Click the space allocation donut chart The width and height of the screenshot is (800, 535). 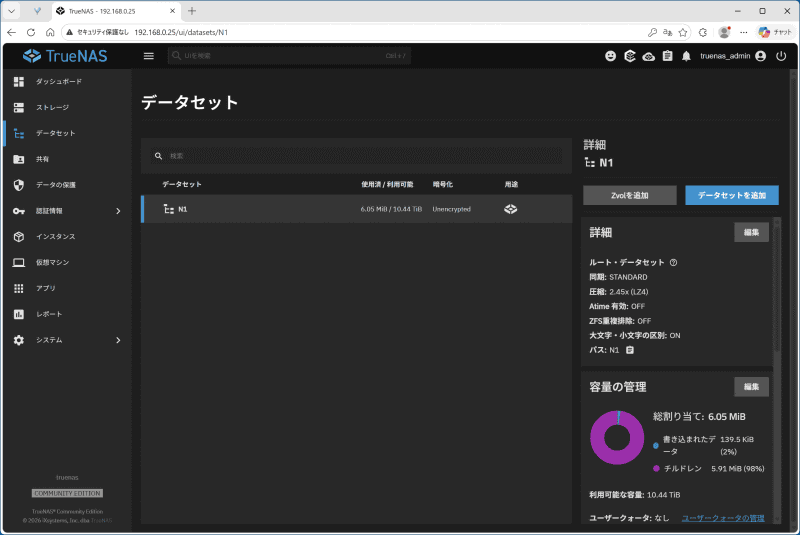tap(617, 438)
